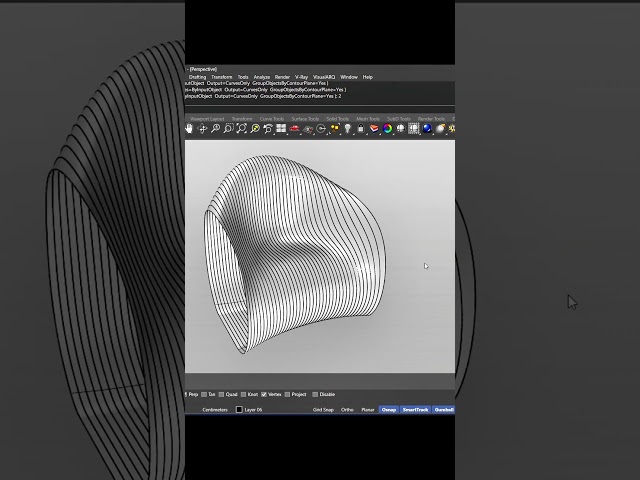Switch to the four viewports layout icon

281,129
